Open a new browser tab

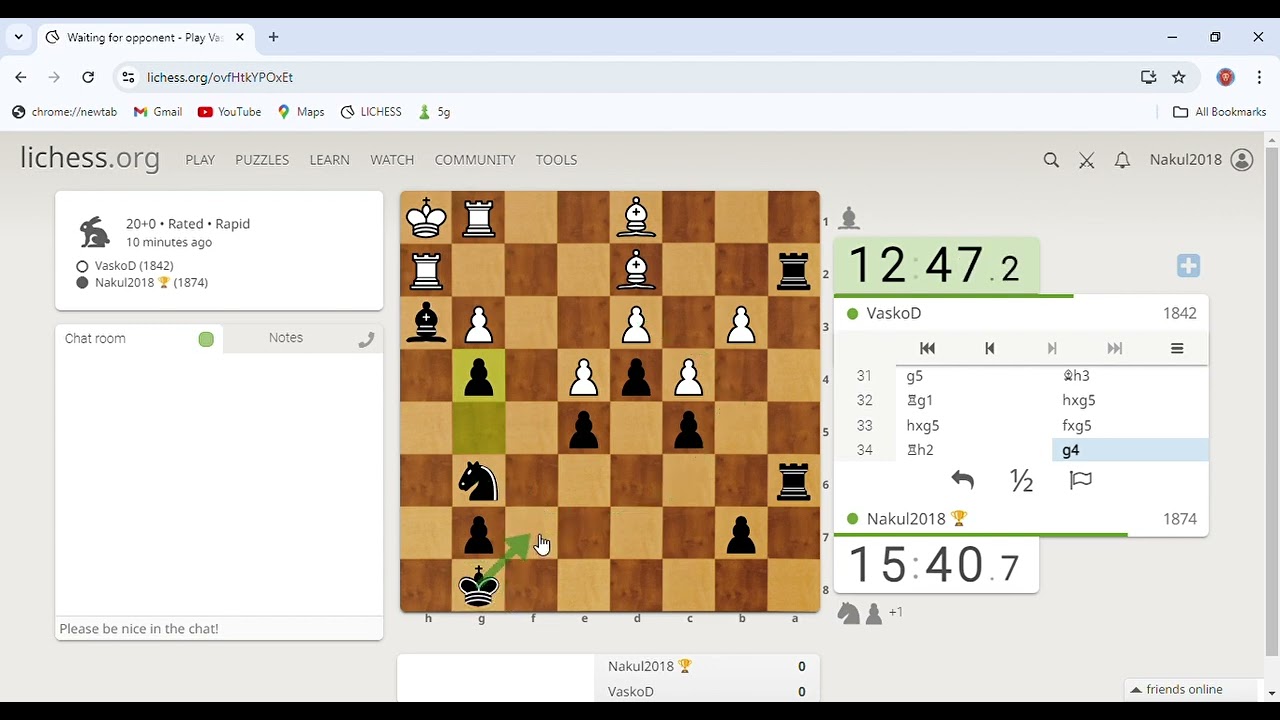point(273,37)
